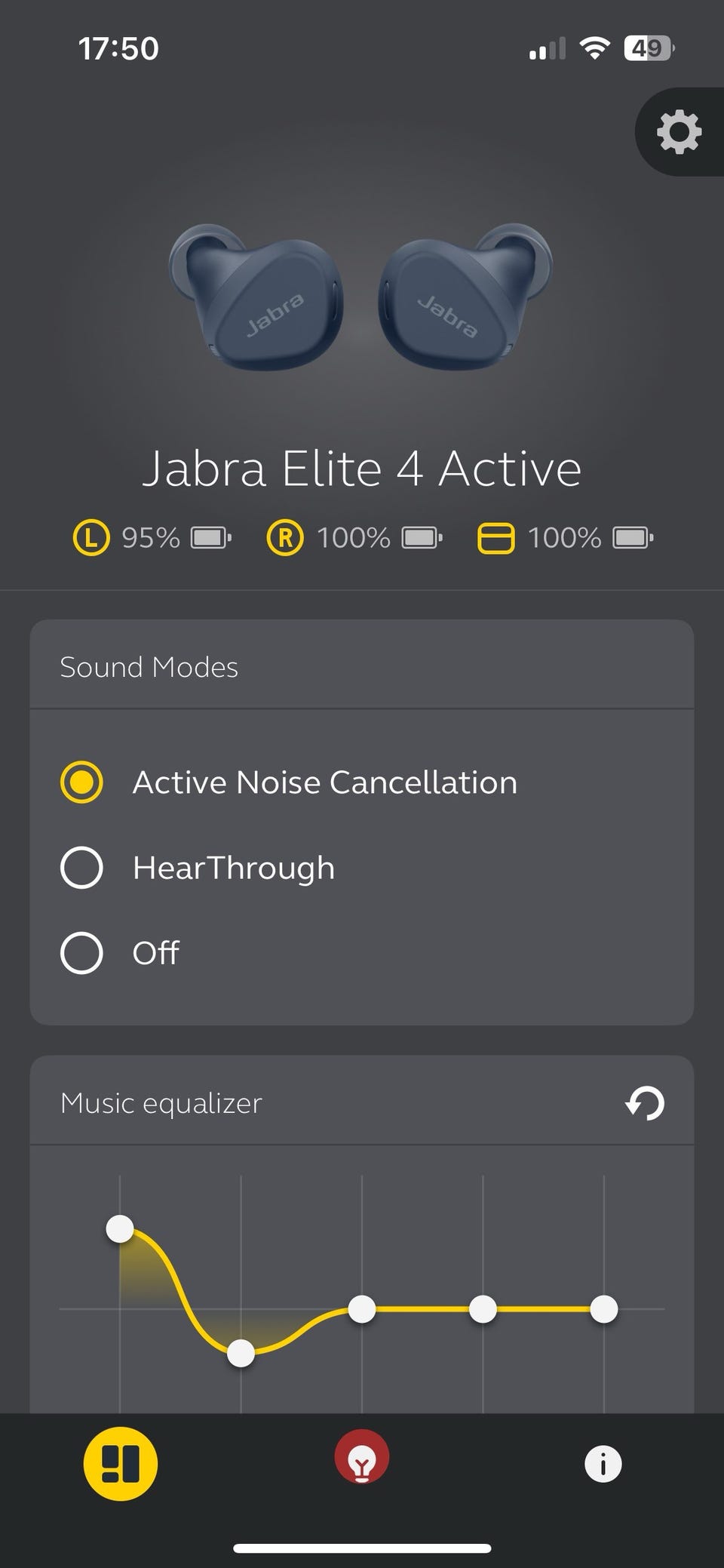This screenshot has height=1568, width=724.
Task: Click the last equalizer band handle
Action: pos(603,1309)
